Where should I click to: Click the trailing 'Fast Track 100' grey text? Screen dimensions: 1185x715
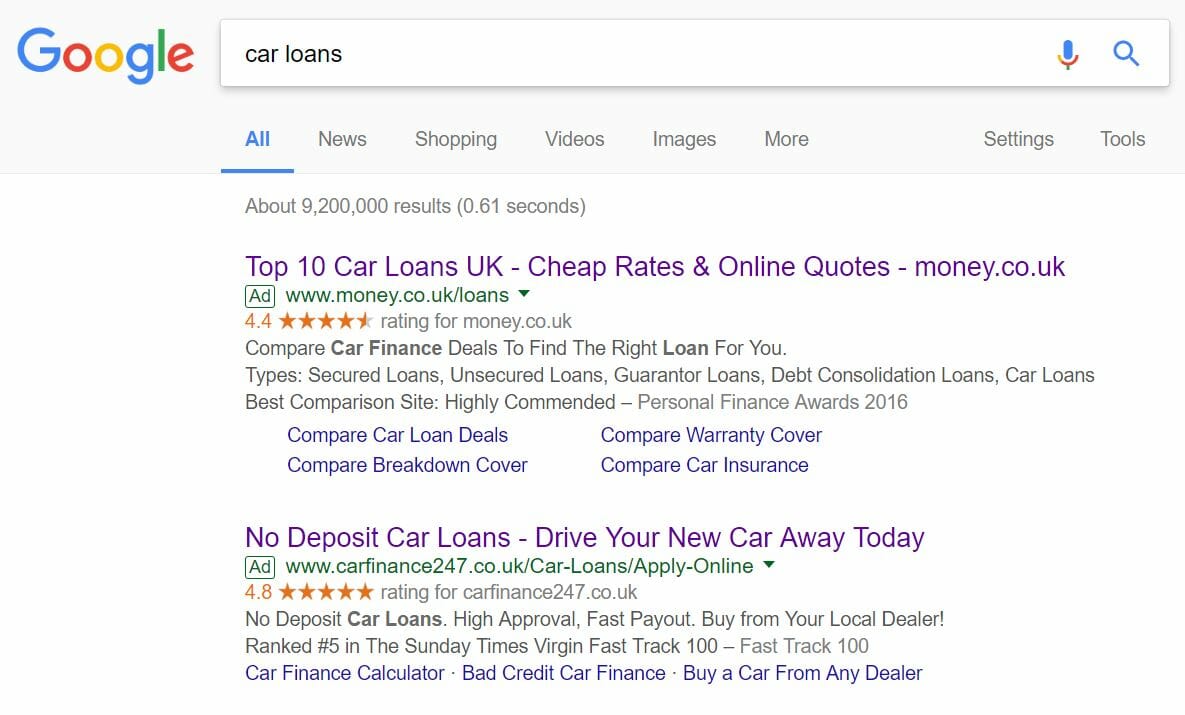click(804, 646)
